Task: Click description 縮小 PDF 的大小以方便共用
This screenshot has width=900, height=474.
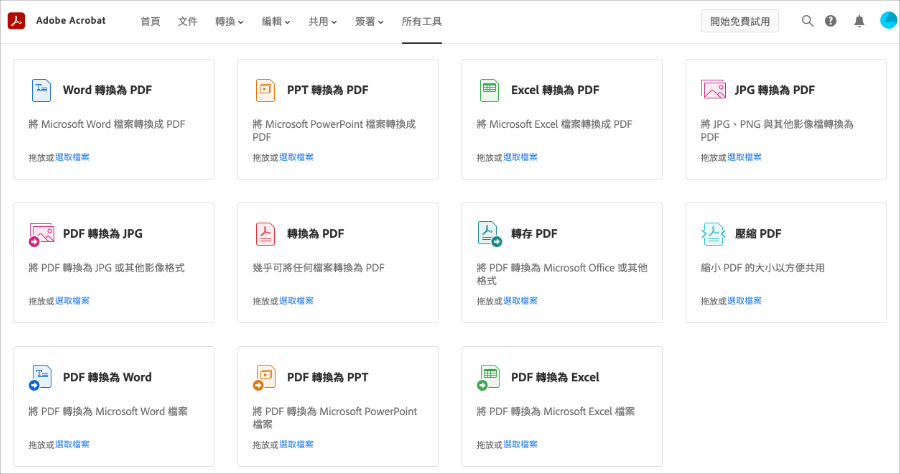Action: (763, 268)
